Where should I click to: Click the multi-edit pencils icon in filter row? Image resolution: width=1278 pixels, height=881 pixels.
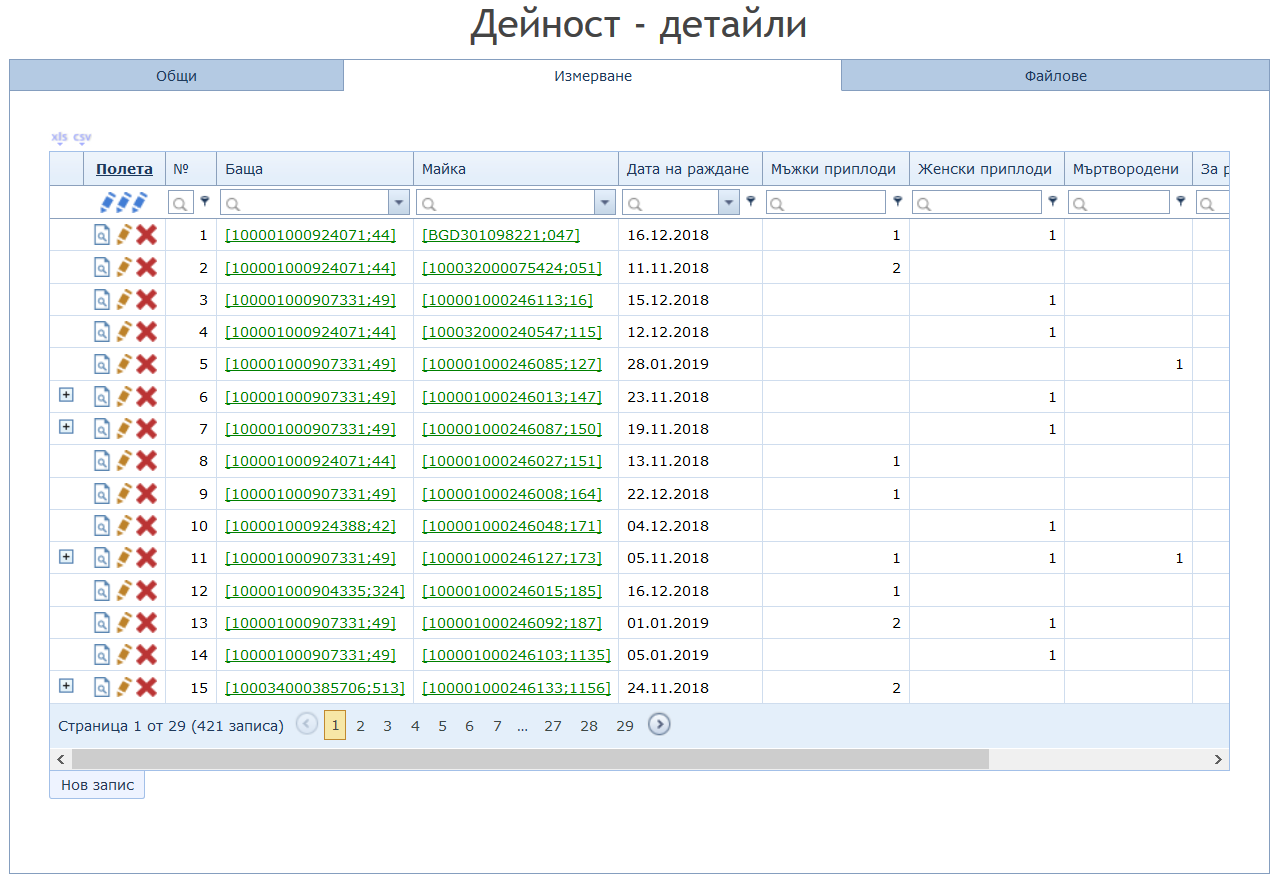point(124,203)
